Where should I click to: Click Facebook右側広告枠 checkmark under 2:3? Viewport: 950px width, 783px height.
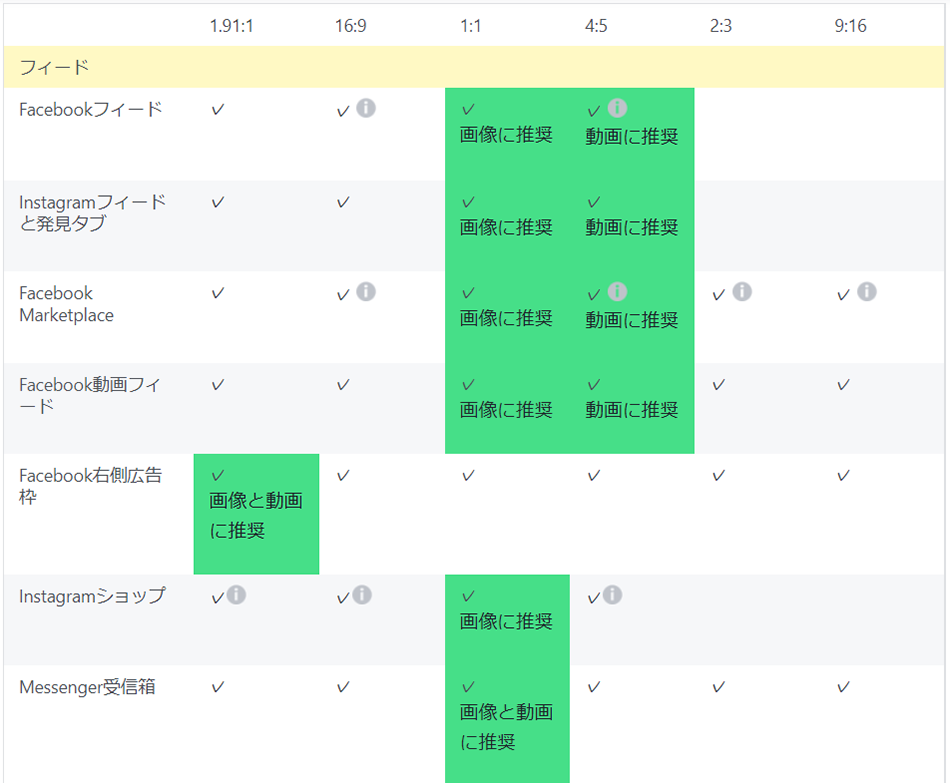pyautogui.click(x=719, y=476)
